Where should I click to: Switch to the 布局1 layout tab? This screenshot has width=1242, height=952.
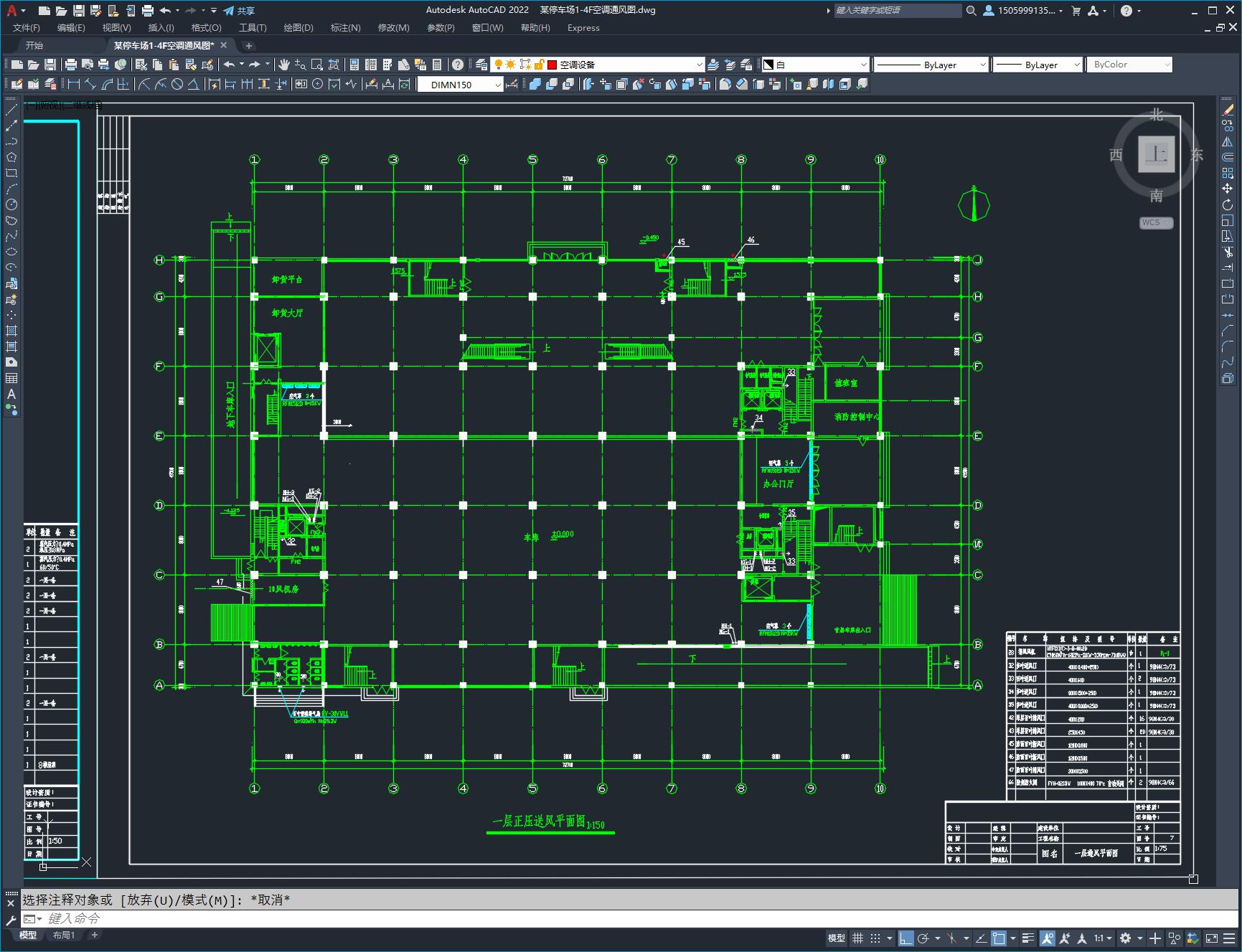click(x=64, y=935)
